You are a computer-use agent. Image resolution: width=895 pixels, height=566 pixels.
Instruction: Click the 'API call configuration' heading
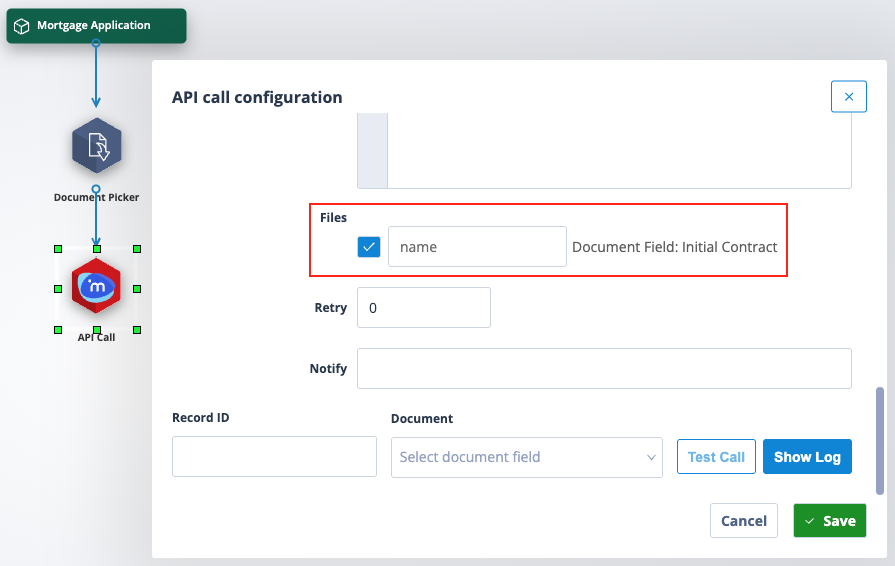pyautogui.click(x=257, y=98)
